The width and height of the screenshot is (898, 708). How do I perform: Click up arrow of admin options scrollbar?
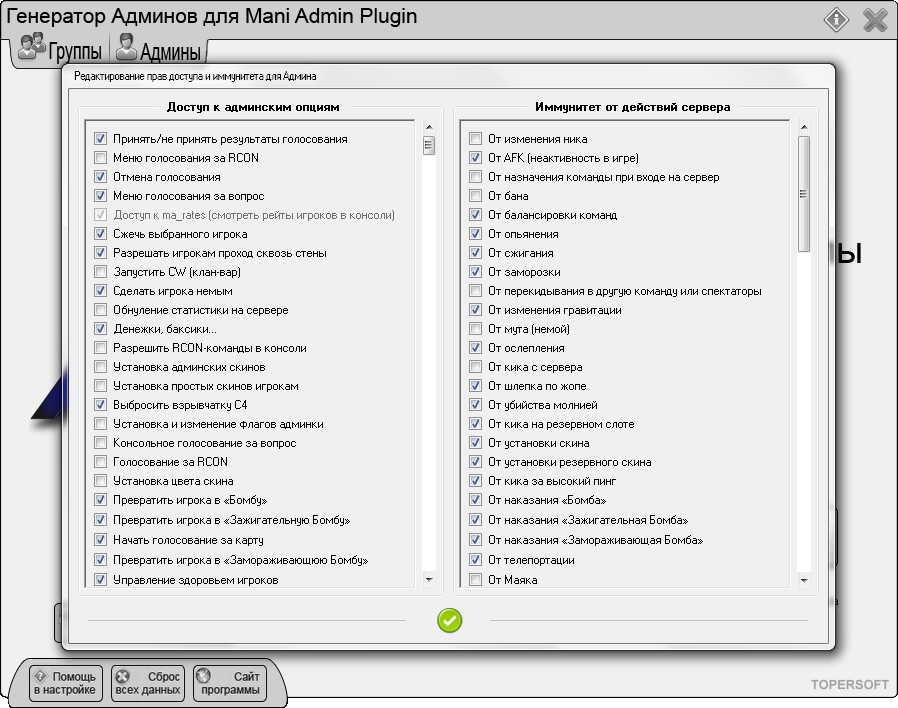(x=429, y=127)
